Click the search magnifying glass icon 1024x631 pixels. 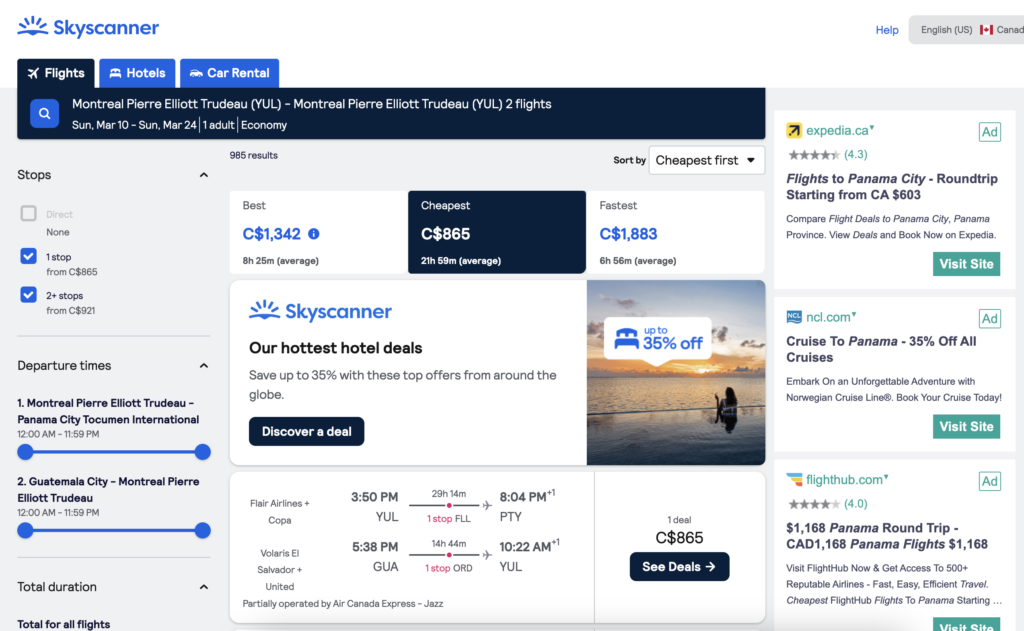(x=44, y=112)
